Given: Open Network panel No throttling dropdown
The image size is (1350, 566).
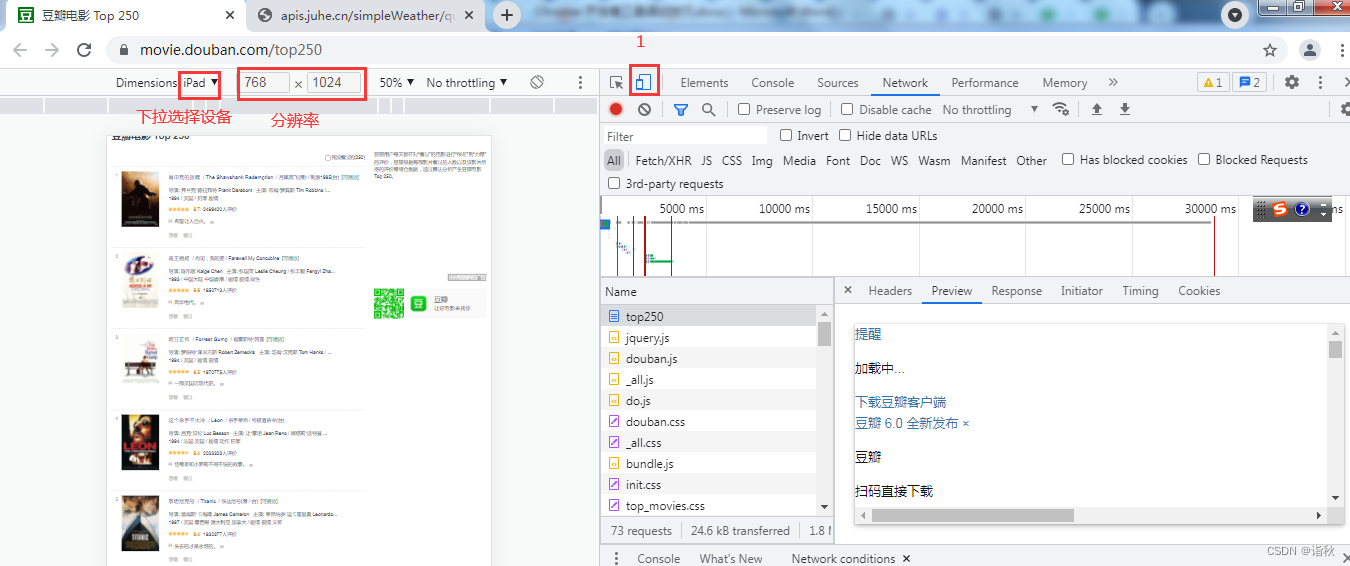Looking at the screenshot, I should [990, 110].
